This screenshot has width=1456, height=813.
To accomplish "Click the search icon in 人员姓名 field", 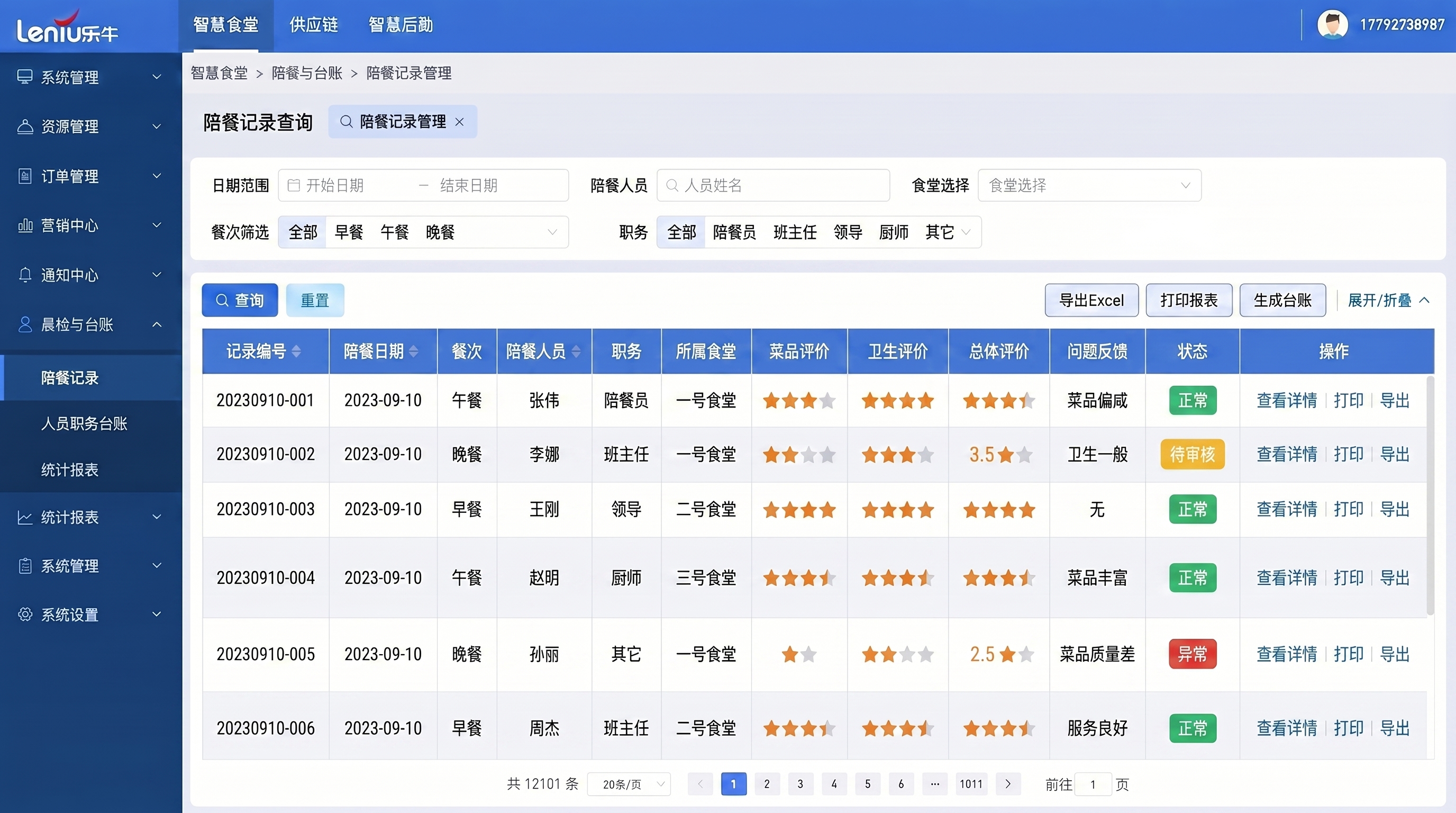I will pos(672,185).
